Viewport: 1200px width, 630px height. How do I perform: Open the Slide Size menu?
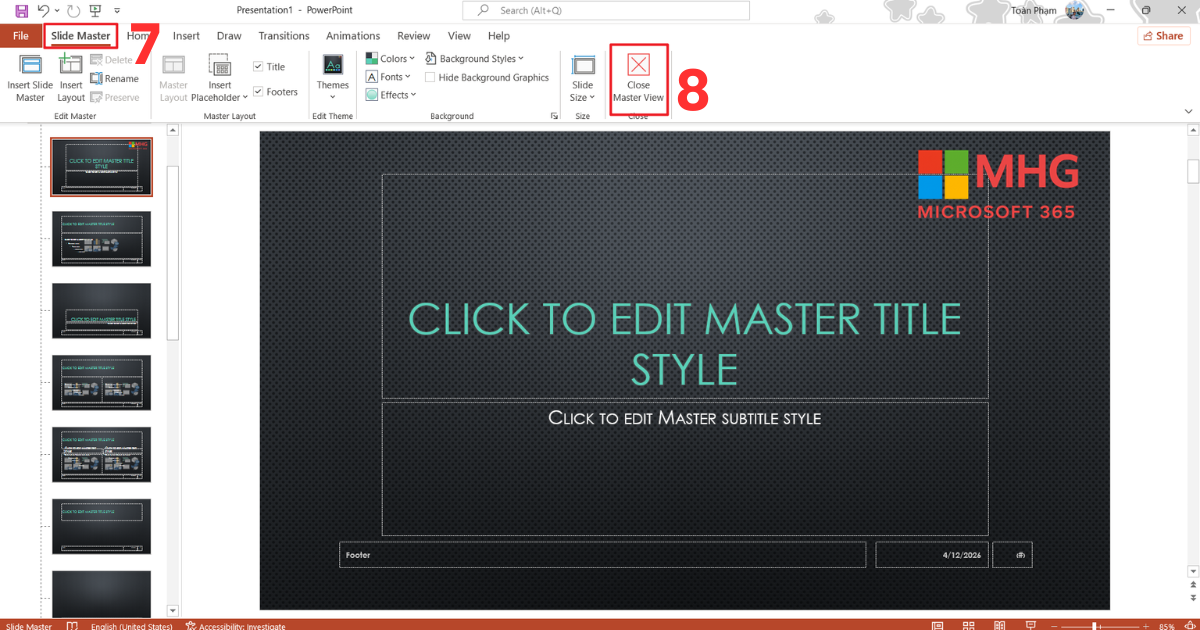pyautogui.click(x=582, y=78)
